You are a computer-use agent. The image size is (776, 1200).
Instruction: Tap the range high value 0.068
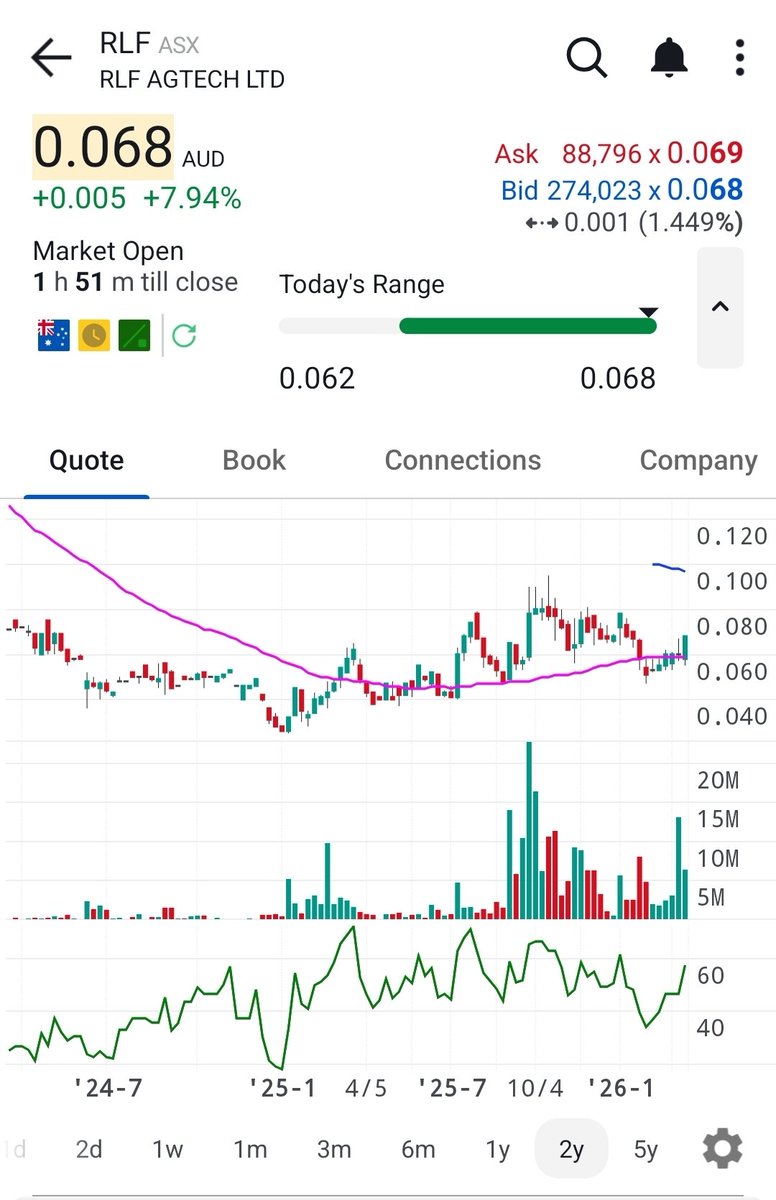click(618, 378)
